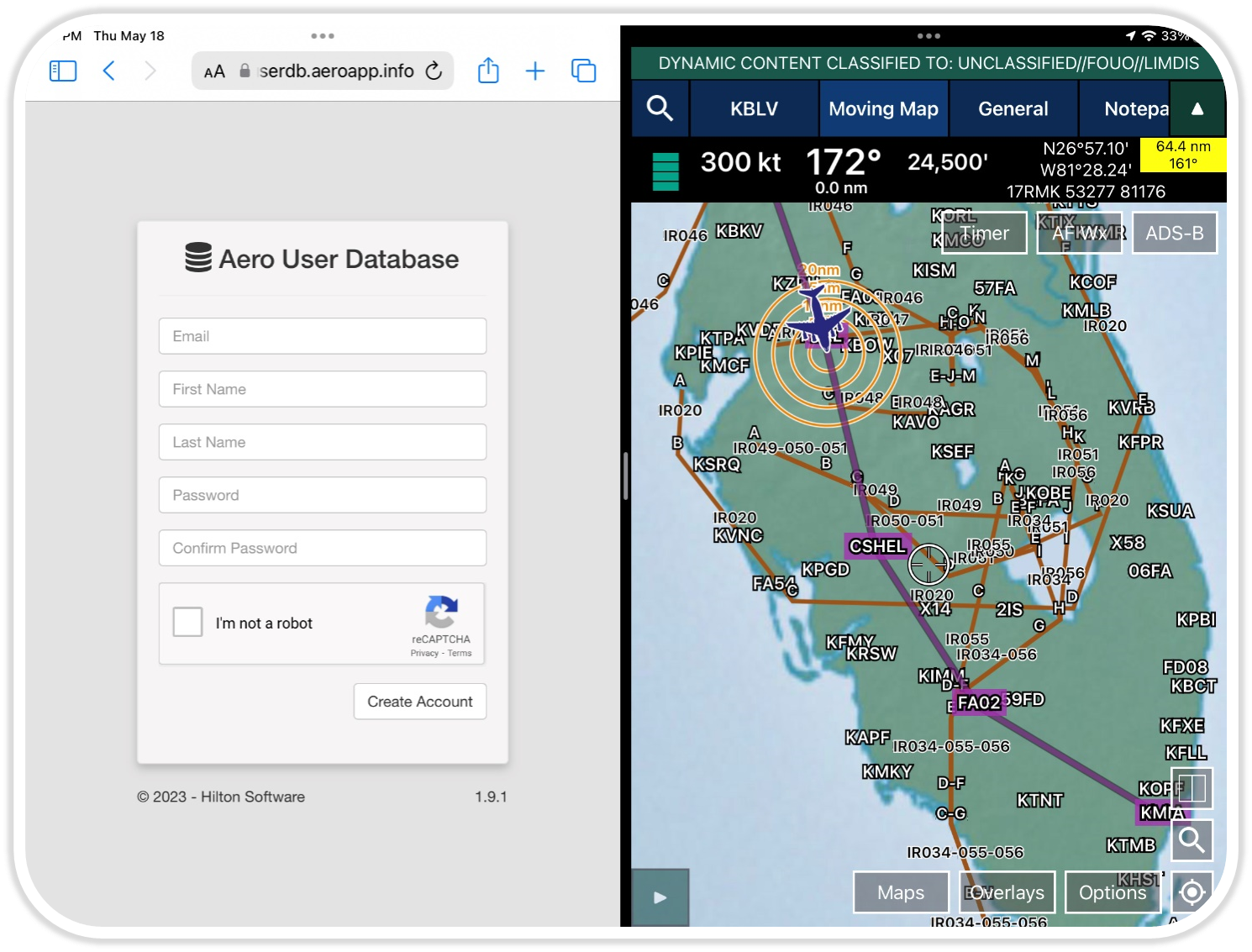Tap the yellow 64.4 nm distance box

point(1183,155)
